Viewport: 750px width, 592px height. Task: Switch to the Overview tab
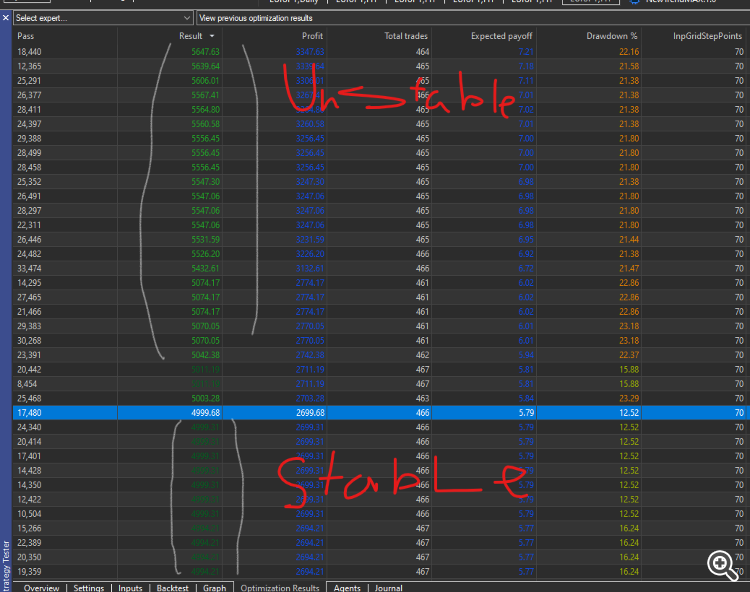point(41,588)
